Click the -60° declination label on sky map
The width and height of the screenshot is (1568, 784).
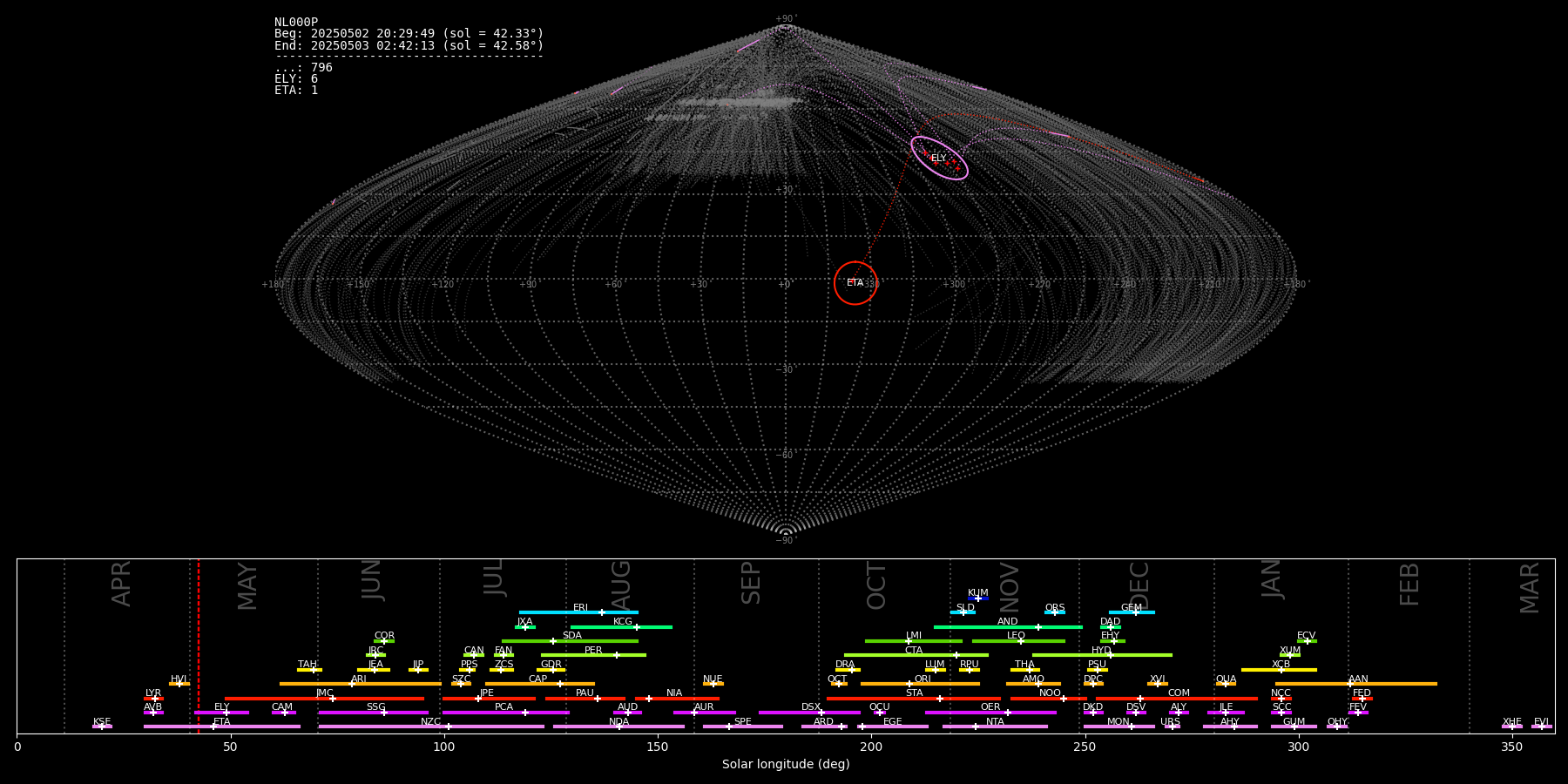pos(786,456)
